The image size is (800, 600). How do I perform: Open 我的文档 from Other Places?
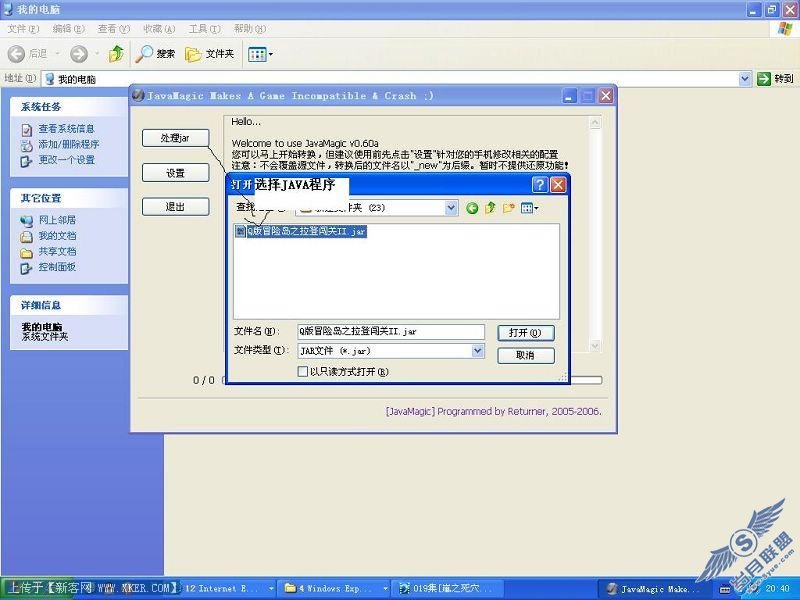[x=57, y=236]
